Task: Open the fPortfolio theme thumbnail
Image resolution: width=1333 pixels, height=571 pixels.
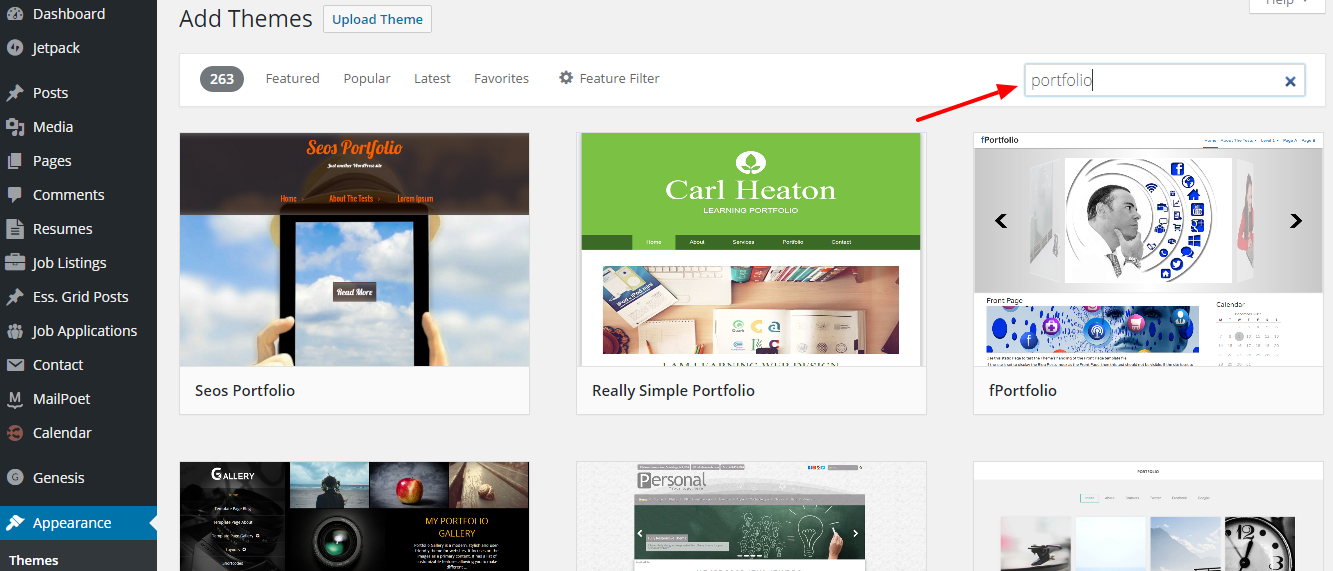Action: [x=1148, y=249]
